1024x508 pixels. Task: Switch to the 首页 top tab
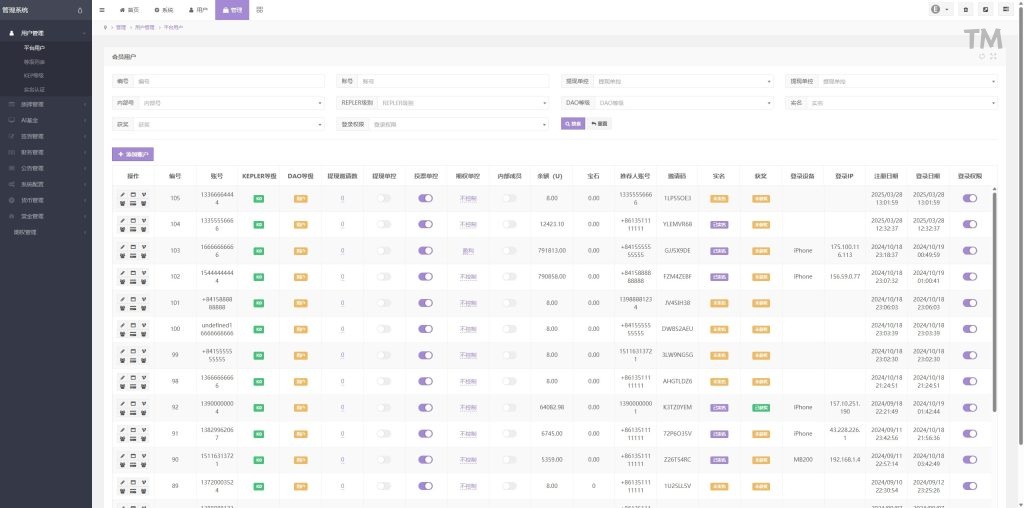pos(130,9)
